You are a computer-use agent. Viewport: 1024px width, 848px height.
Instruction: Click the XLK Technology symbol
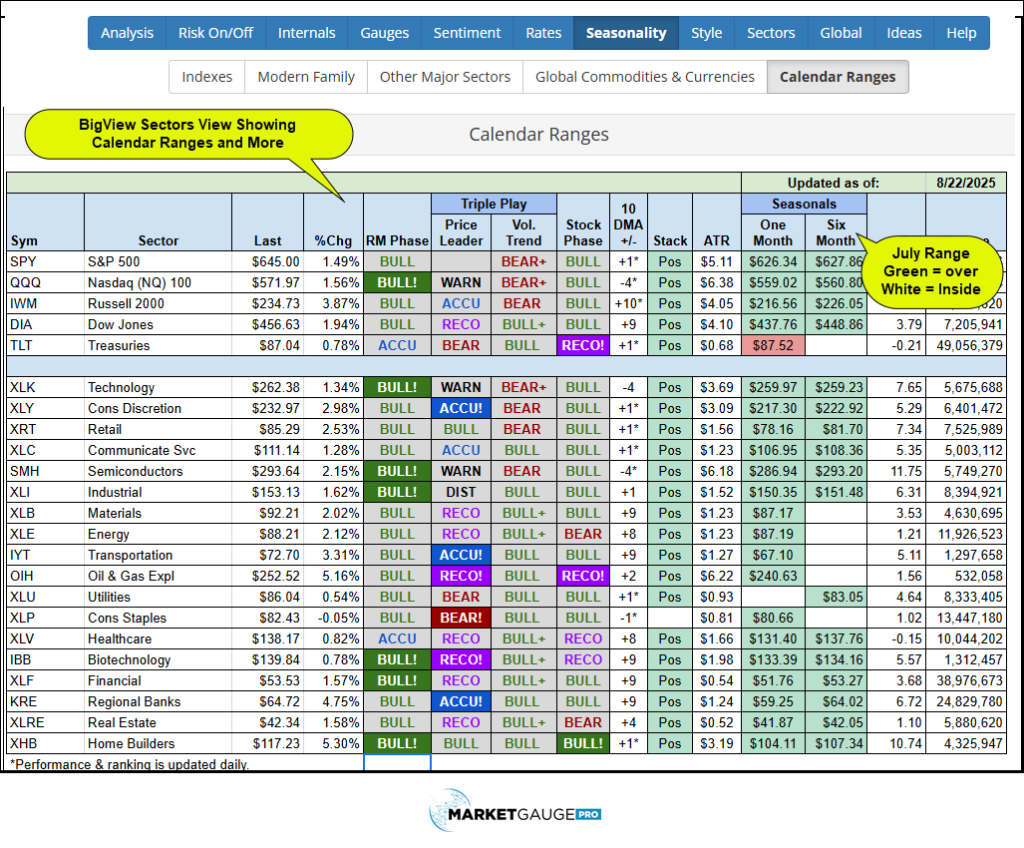coord(24,388)
